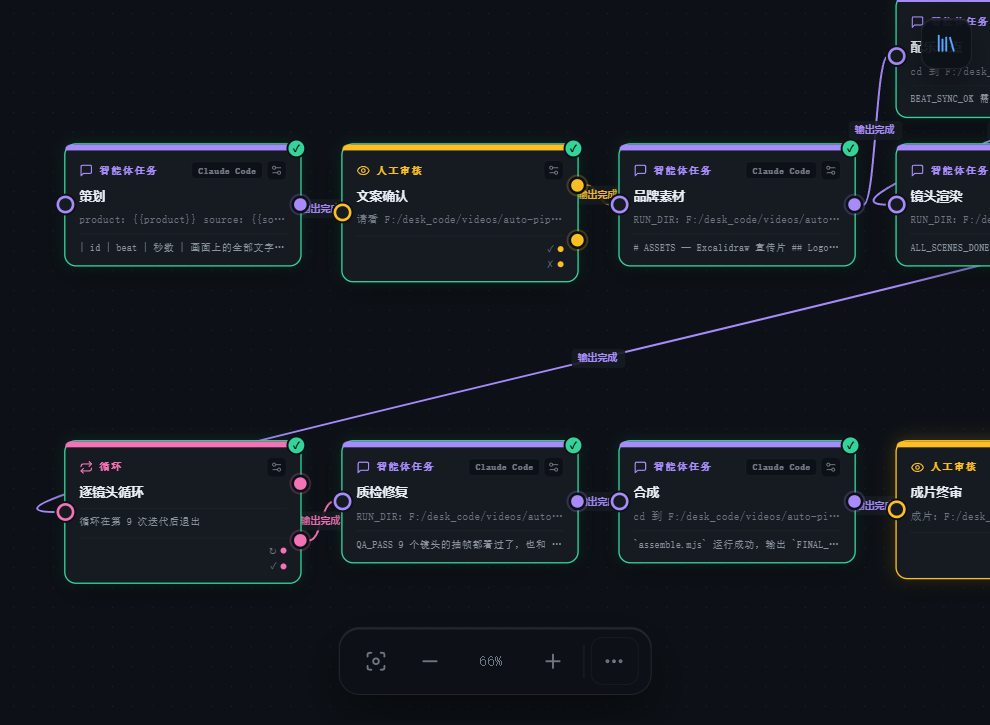Image resolution: width=990 pixels, height=725 pixels.
Task: Open settings icon on the 合成 node
Action: [x=831, y=467]
